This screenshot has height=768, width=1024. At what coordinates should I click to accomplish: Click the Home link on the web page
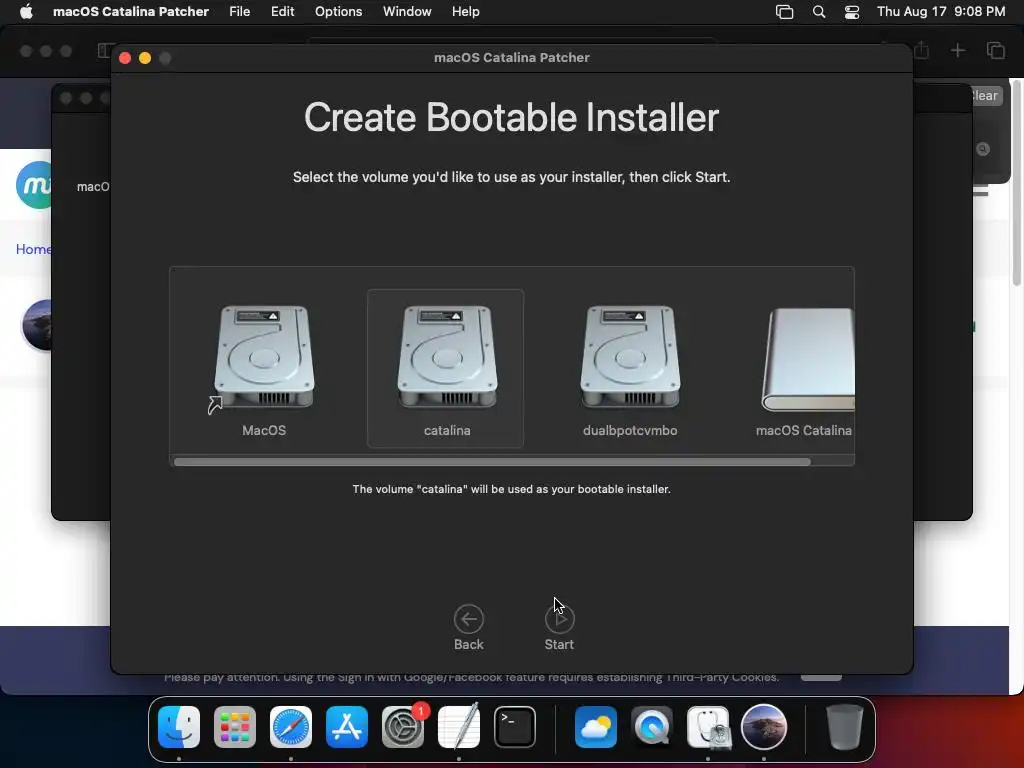(33, 249)
